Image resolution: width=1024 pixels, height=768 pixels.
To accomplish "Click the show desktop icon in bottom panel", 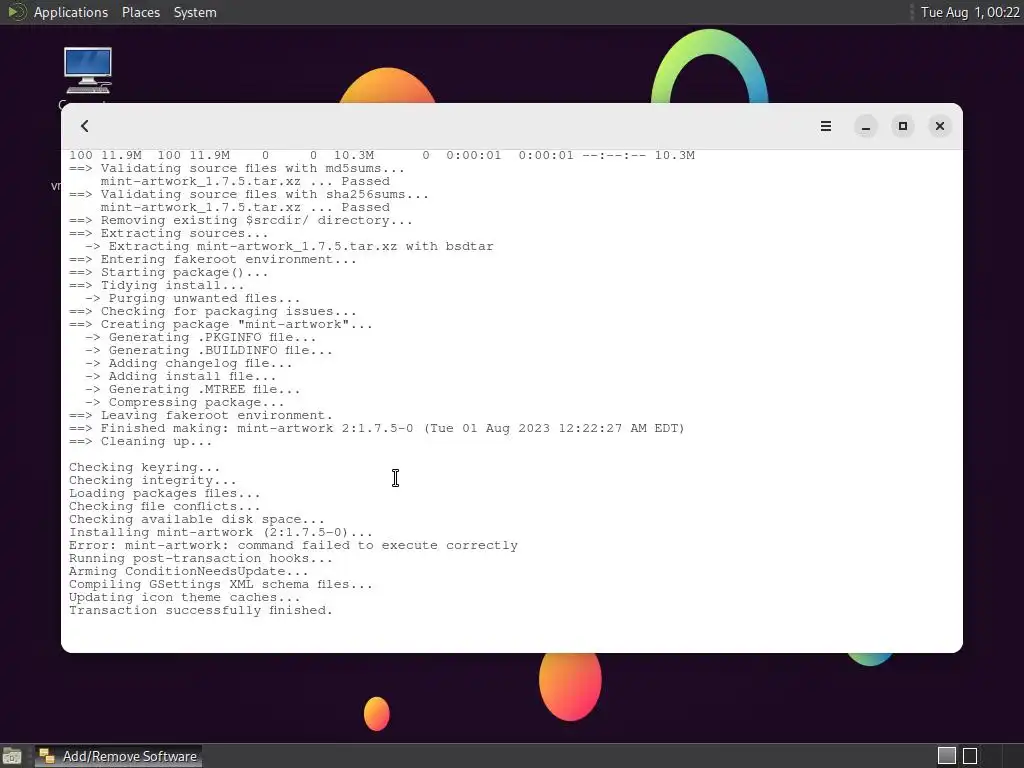I will click(12, 757).
